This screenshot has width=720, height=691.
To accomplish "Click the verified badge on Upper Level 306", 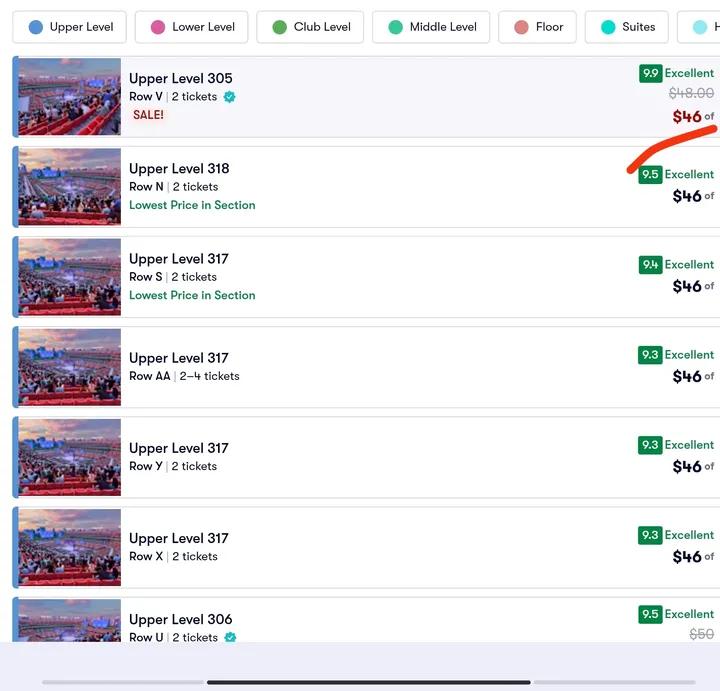I will (230, 637).
